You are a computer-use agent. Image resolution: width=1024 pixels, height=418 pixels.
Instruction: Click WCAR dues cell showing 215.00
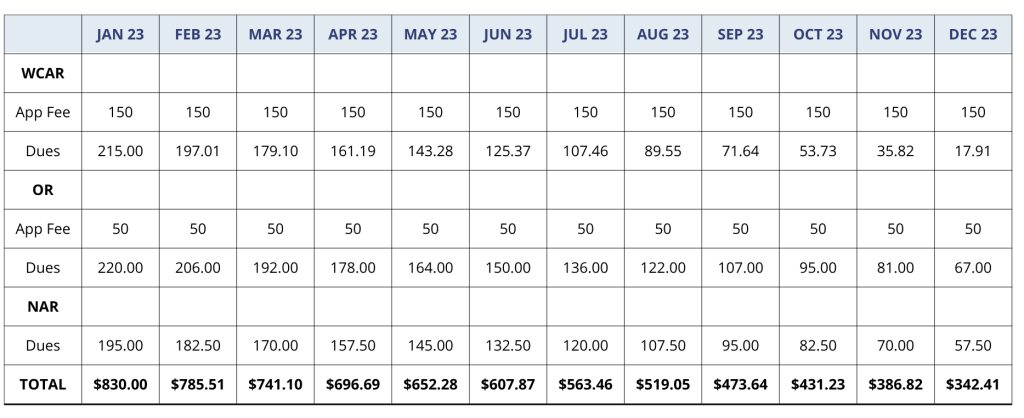(120, 151)
